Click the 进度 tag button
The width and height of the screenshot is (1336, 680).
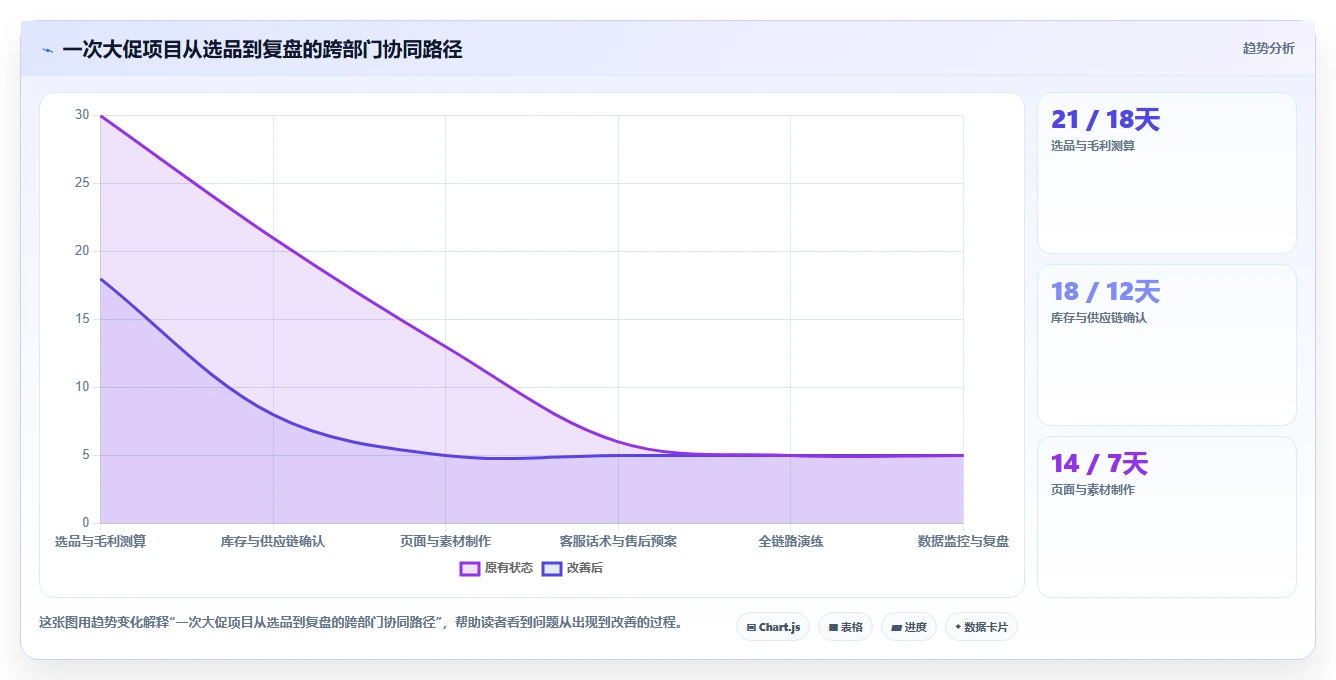[x=909, y=627]
